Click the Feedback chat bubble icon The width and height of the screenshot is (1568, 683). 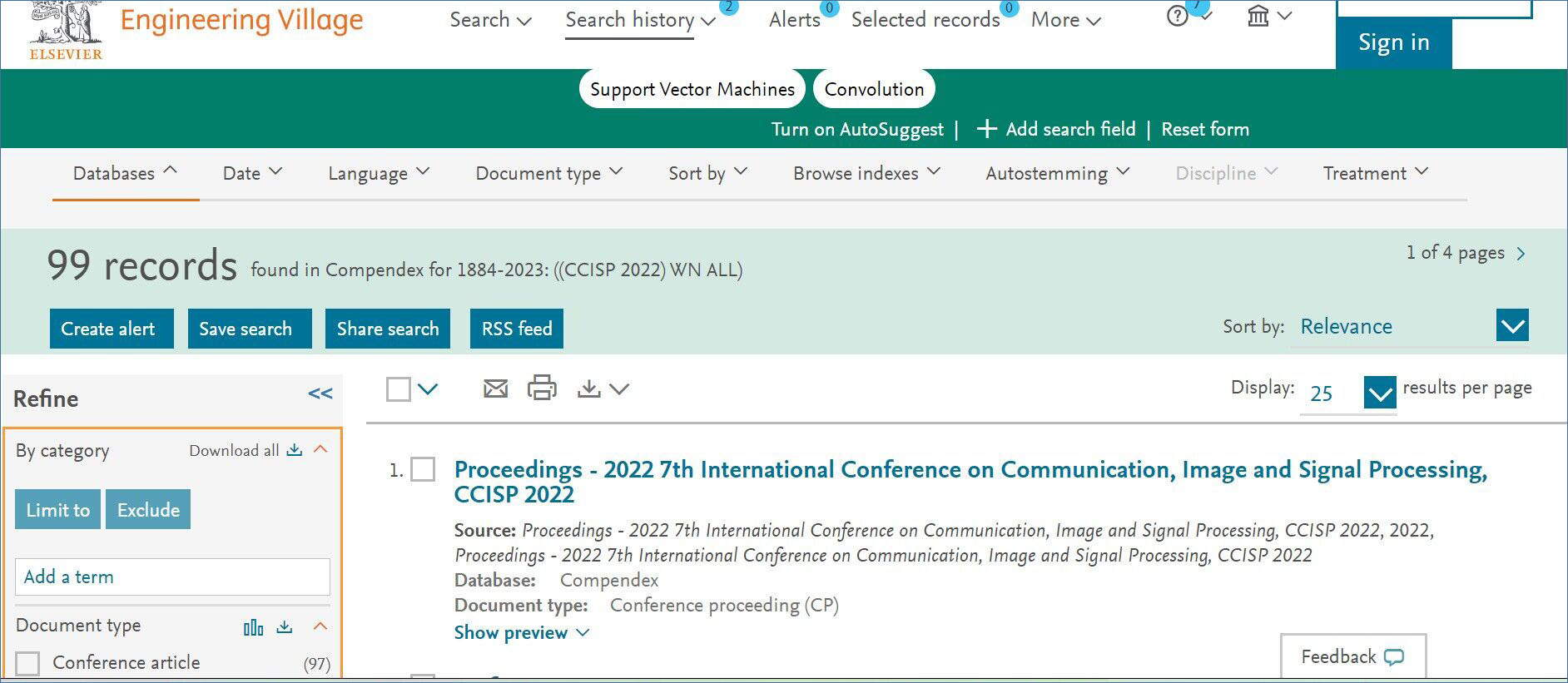(x=1394, y=657)
